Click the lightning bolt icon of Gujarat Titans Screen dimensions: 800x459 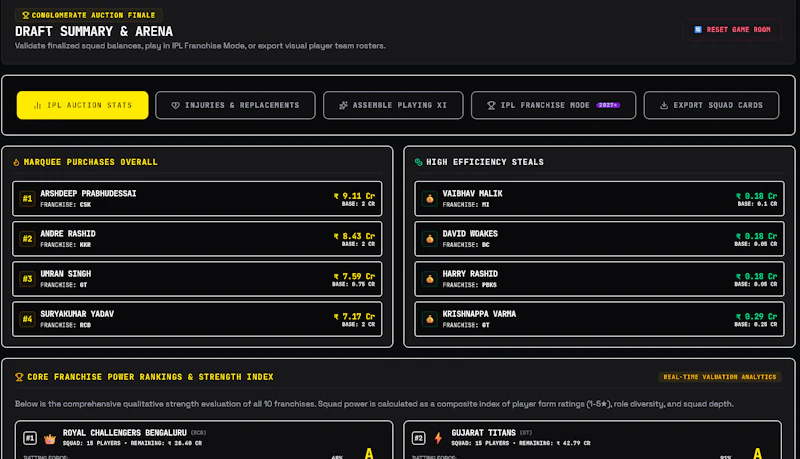pos(438,438)
